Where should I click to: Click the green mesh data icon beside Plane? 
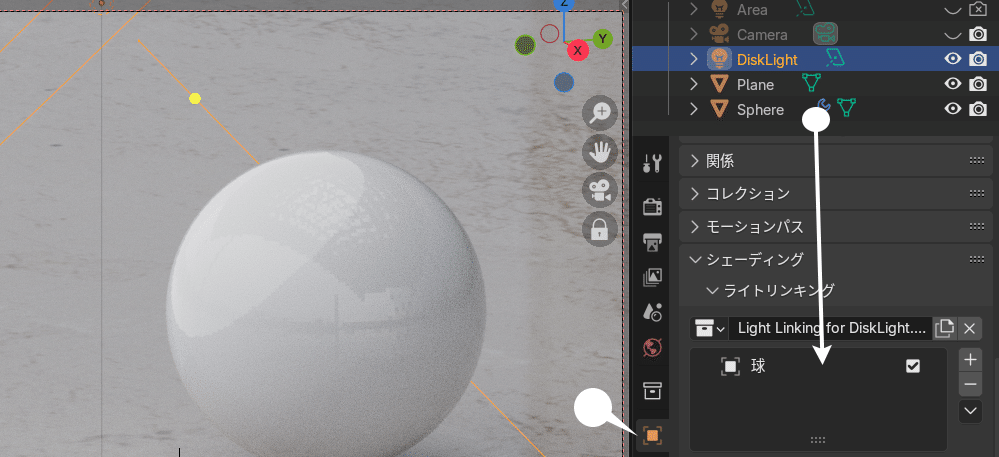pos(811,83)
